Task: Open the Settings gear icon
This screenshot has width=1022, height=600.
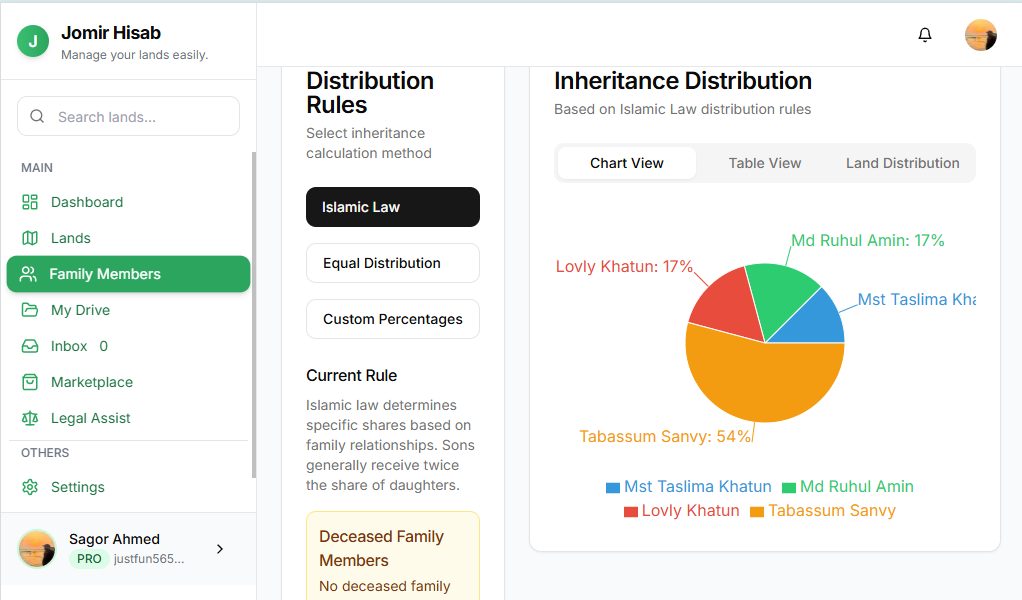Action: coord(30,487)
